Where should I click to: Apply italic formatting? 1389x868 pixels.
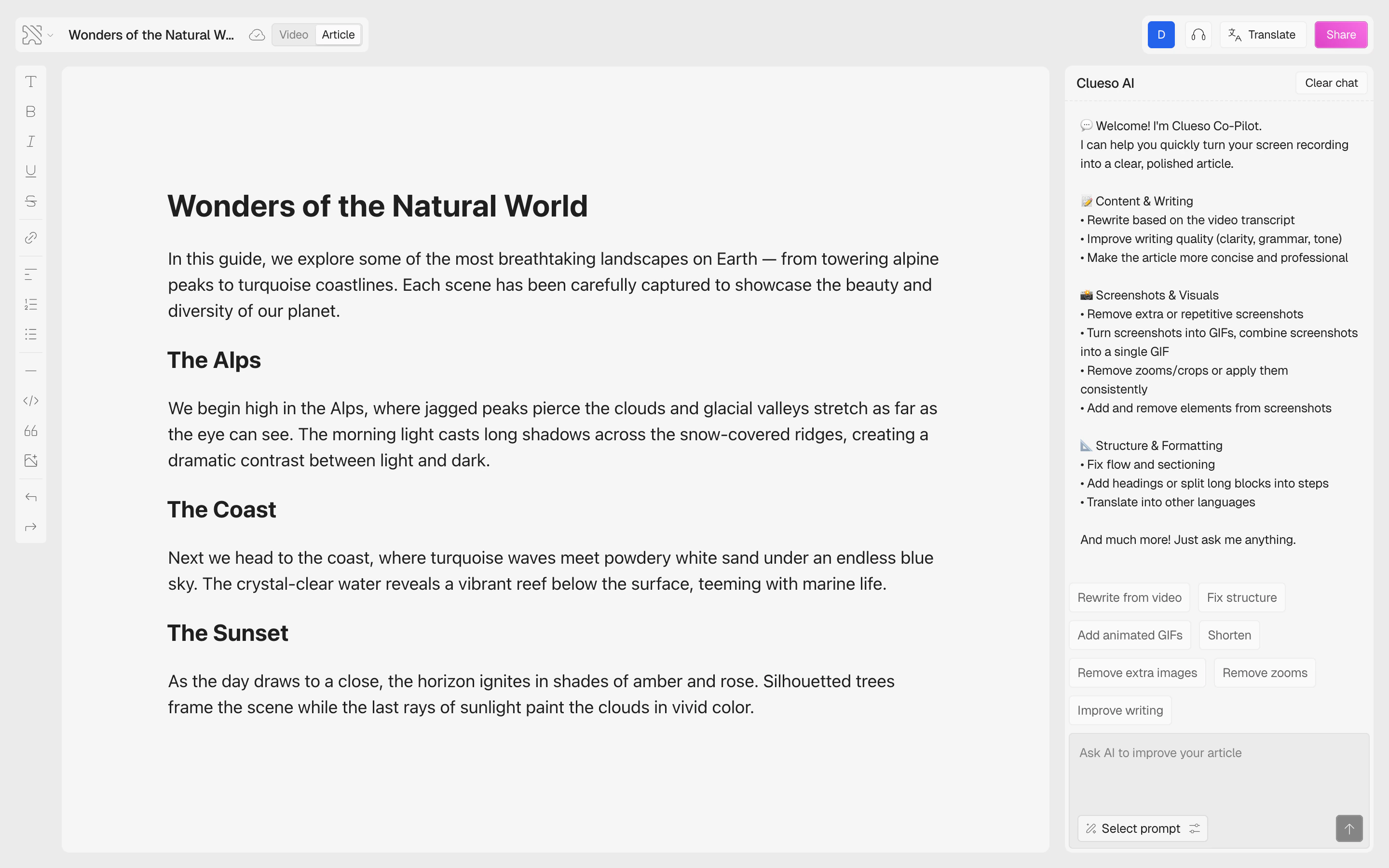[x=31, y=141]
